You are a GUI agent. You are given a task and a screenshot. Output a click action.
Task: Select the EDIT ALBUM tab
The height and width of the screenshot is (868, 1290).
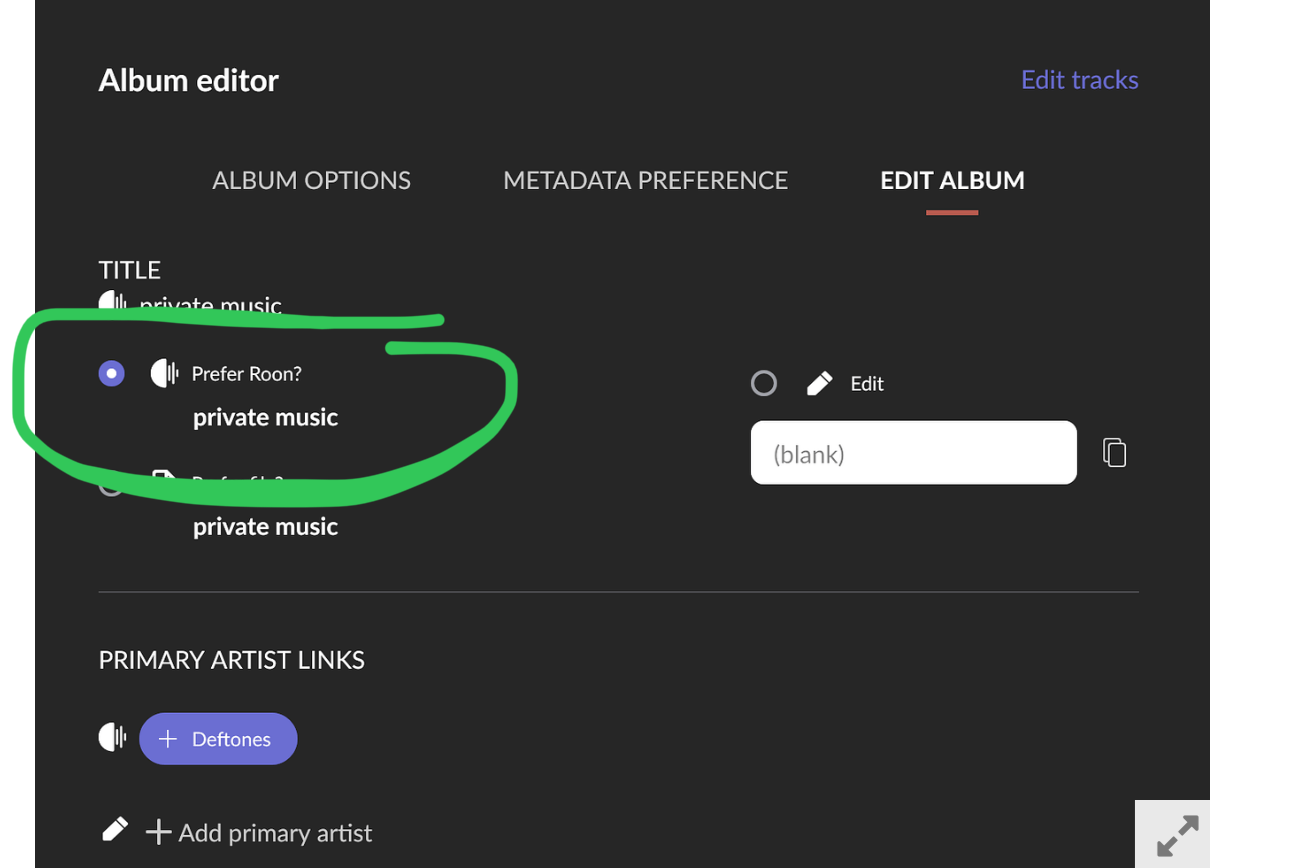click(x=952, y=180)
